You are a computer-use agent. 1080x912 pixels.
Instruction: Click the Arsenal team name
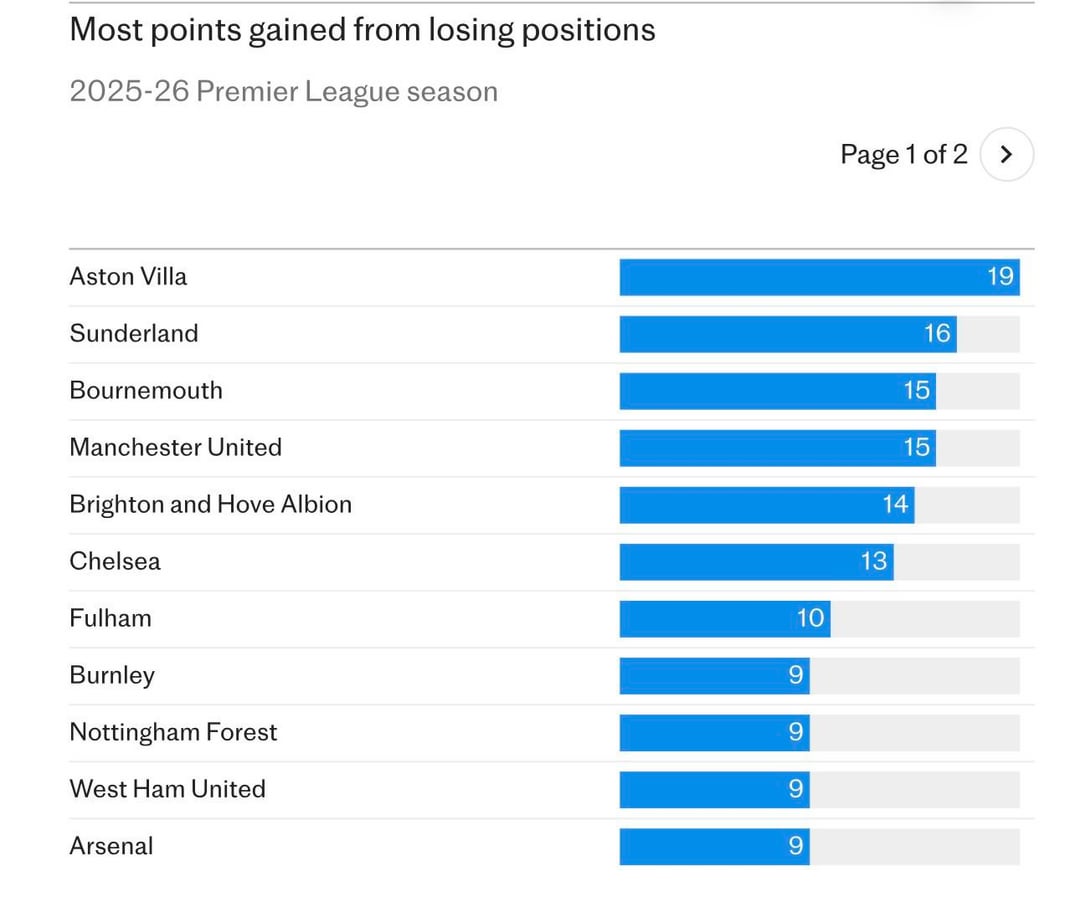point(111,847)
